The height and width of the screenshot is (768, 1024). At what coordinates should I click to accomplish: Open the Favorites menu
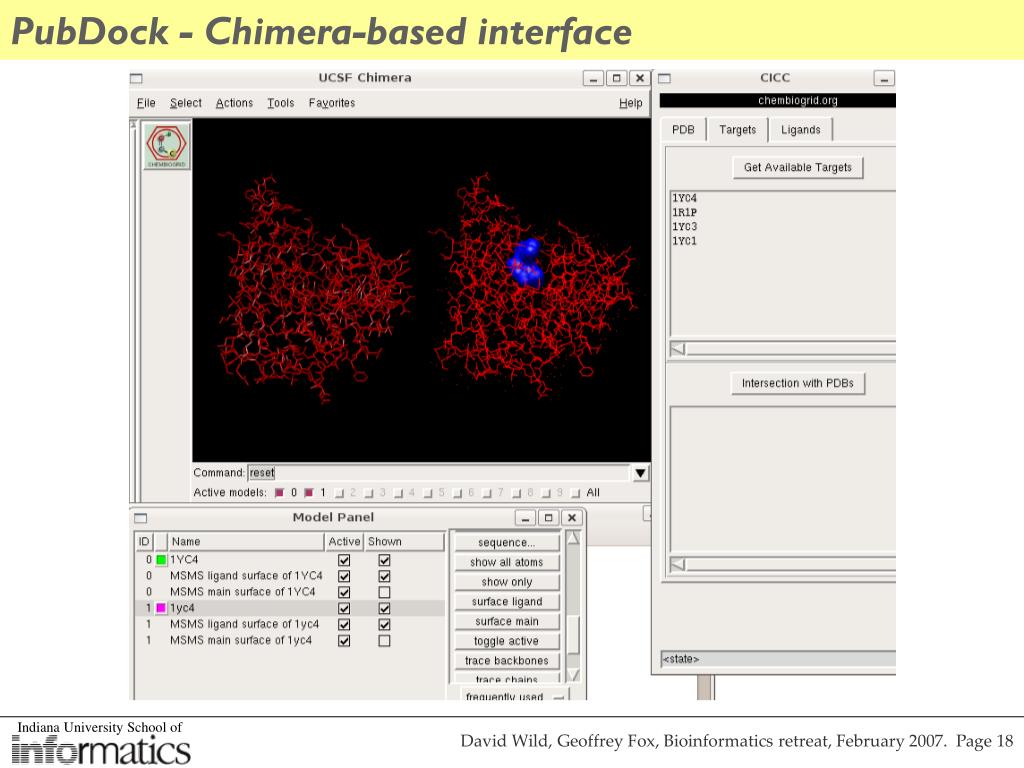click(332, 103)
